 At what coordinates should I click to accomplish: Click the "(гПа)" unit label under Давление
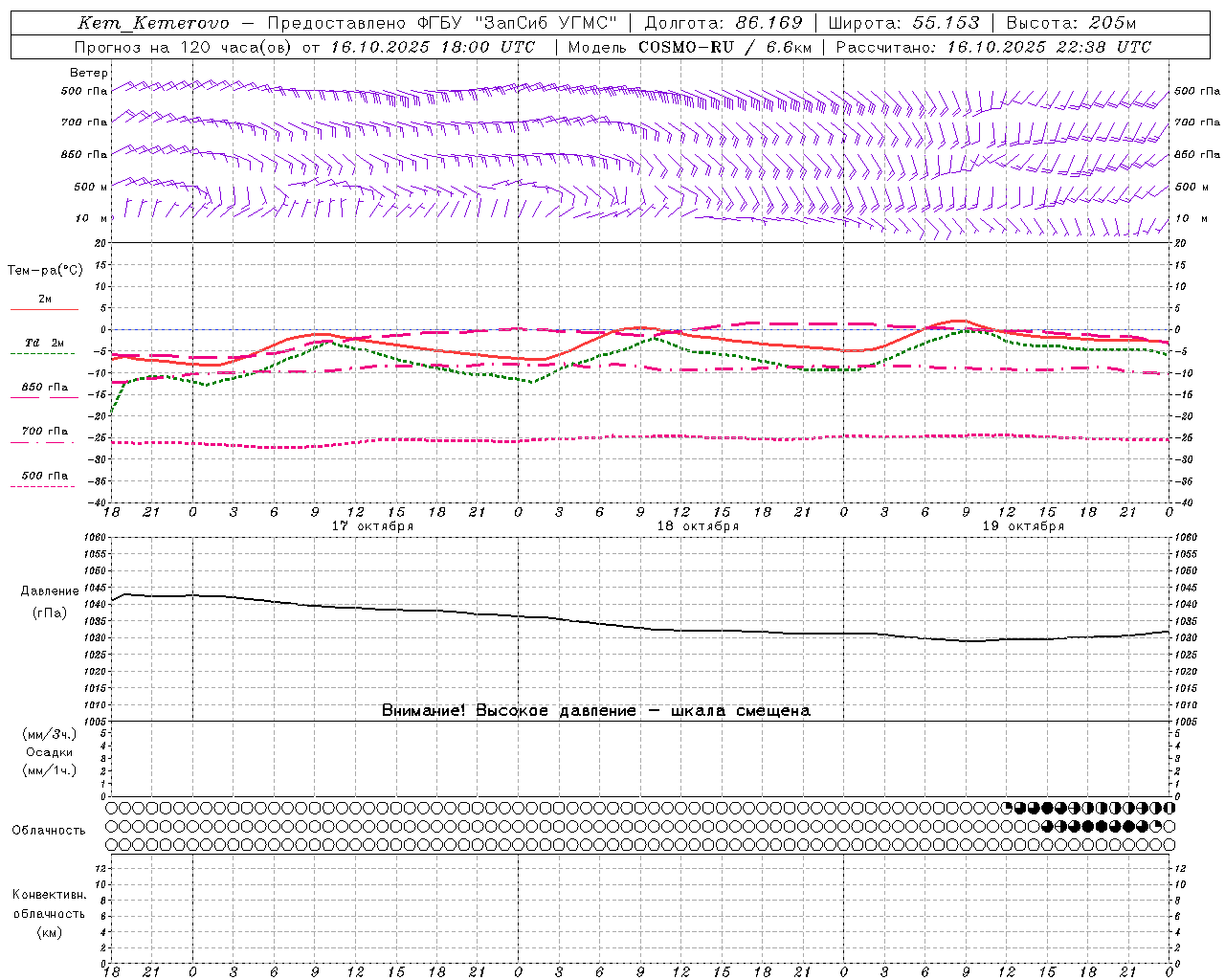tap(50, 613)
